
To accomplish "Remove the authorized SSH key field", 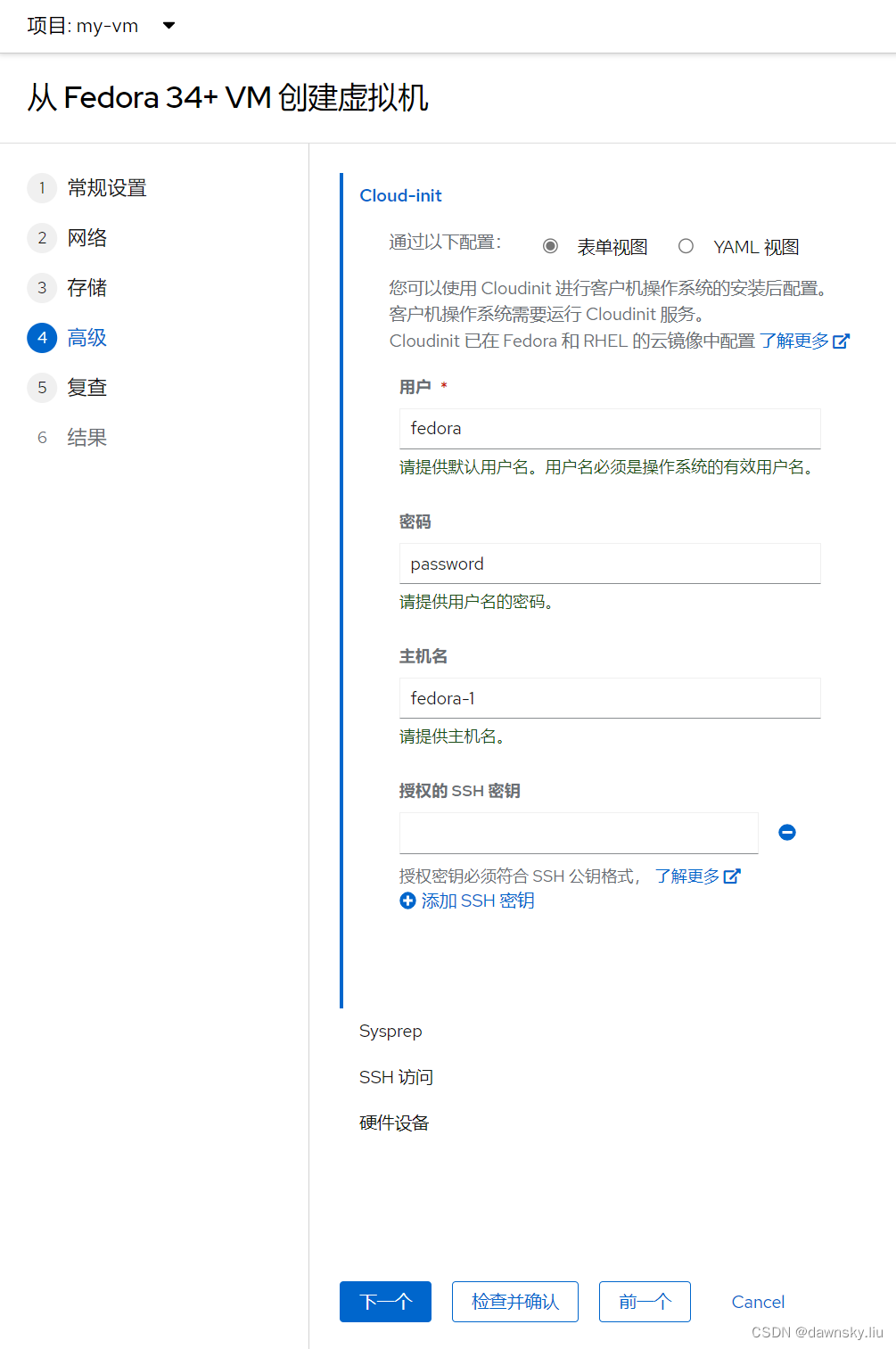I will coord(786,832).
